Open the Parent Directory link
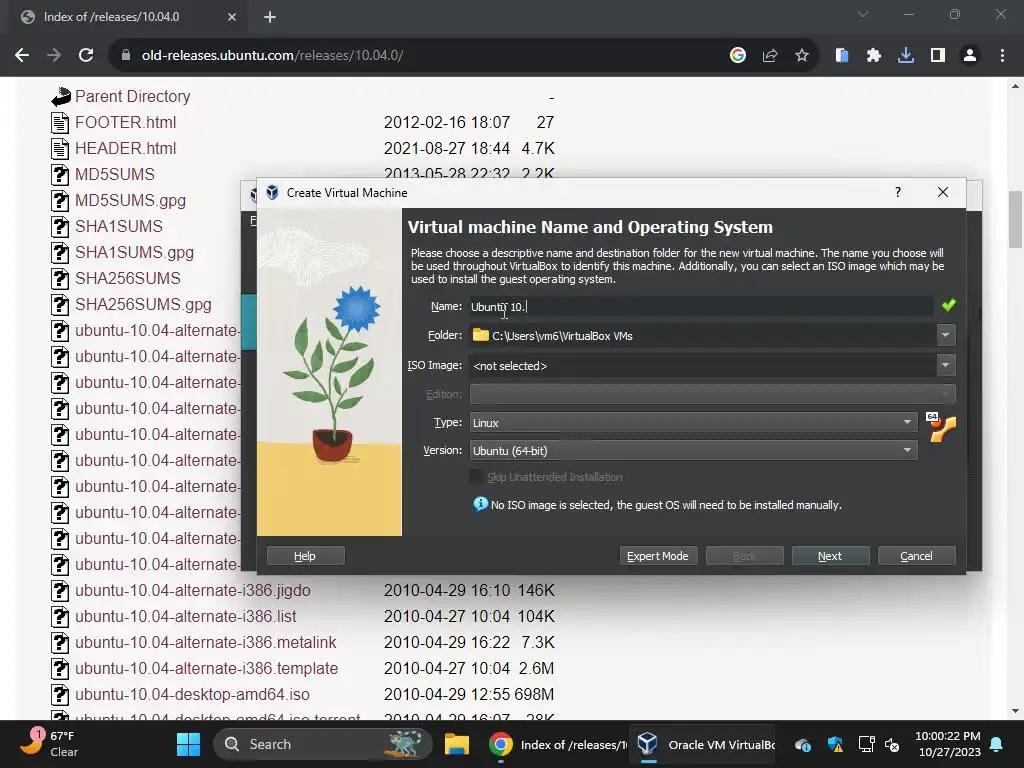Viewport: 1024px width, 768px height. click(133, 97)
